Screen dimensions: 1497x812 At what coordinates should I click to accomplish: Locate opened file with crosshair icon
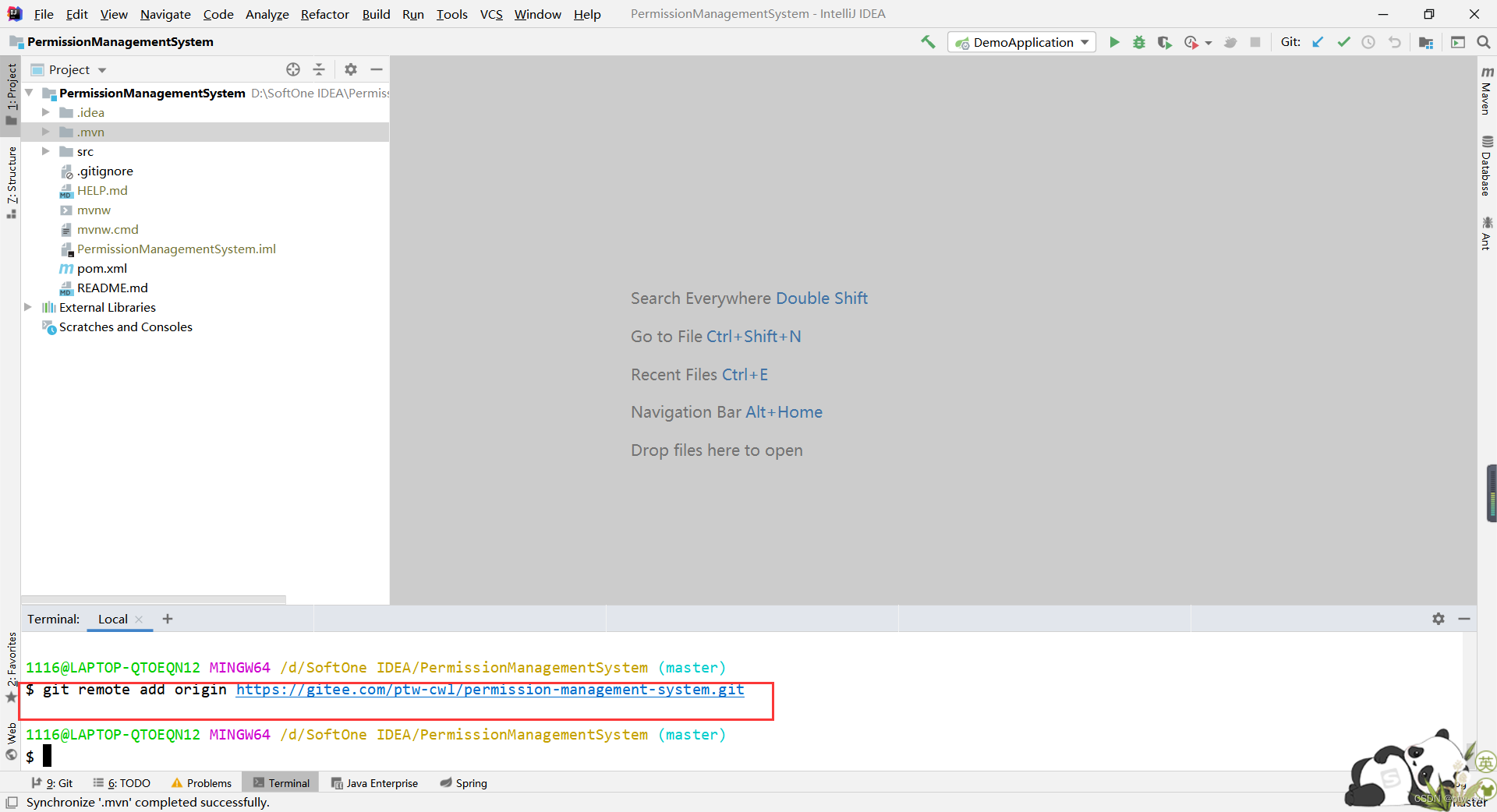coord(293,69)
